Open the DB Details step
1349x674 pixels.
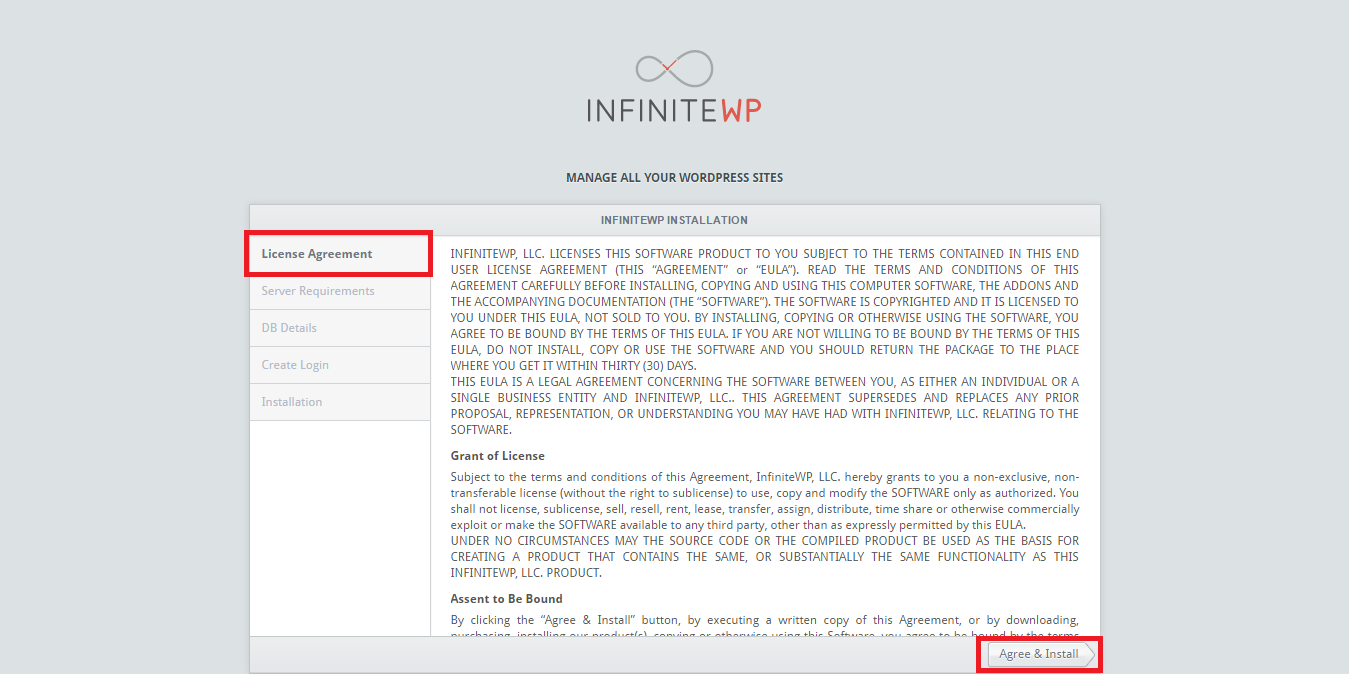340,328
